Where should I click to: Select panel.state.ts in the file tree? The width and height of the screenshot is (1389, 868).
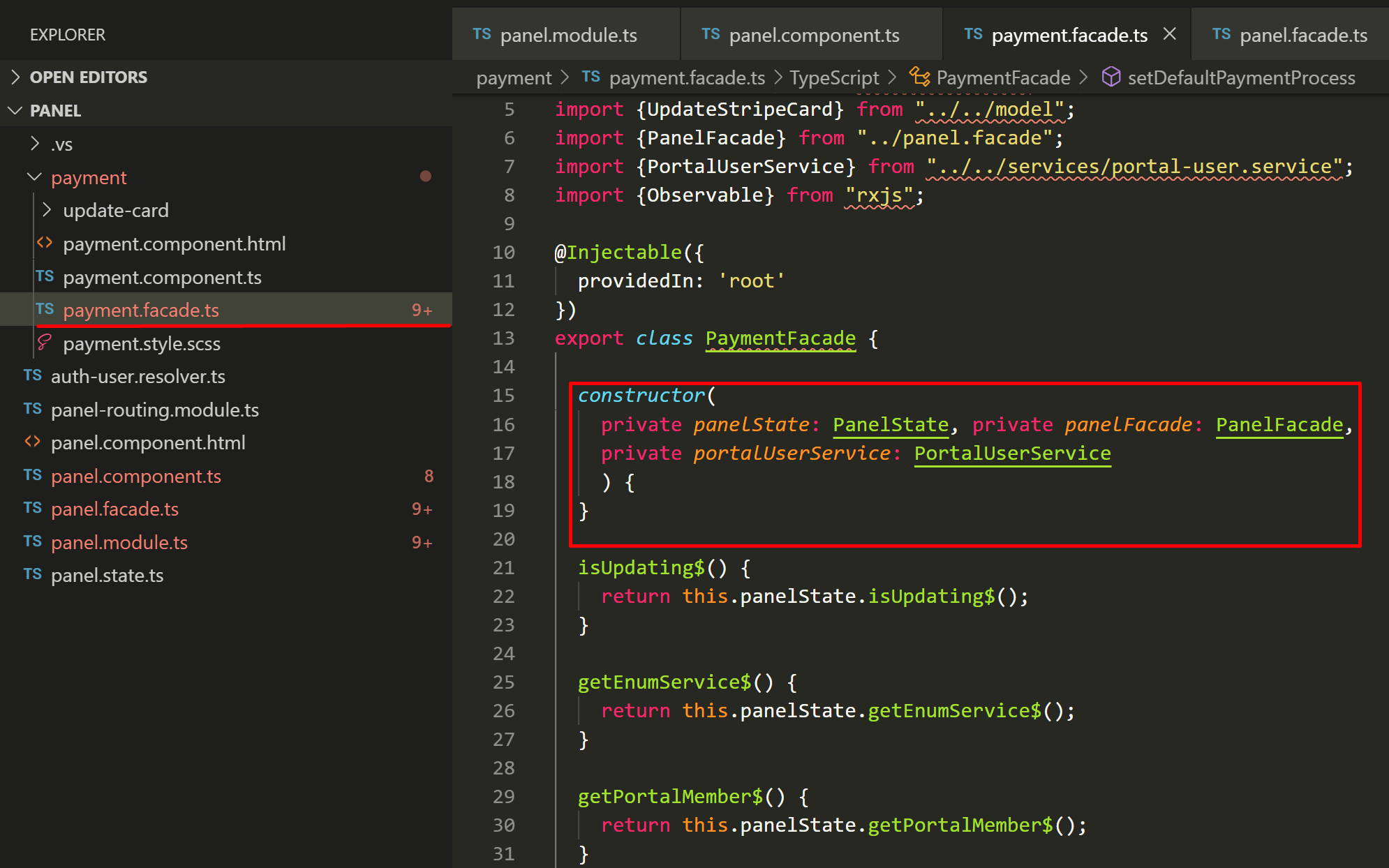[107, 575]
